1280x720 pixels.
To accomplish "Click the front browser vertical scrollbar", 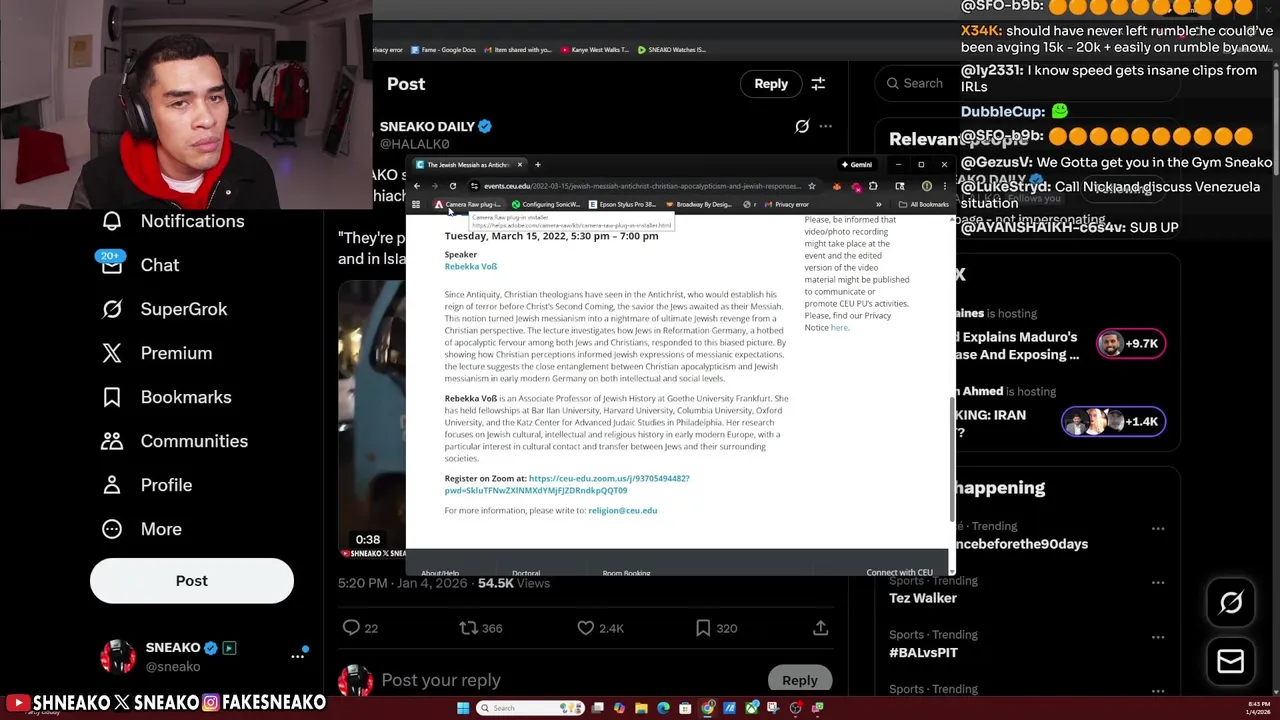I will (x=952, y=458).
